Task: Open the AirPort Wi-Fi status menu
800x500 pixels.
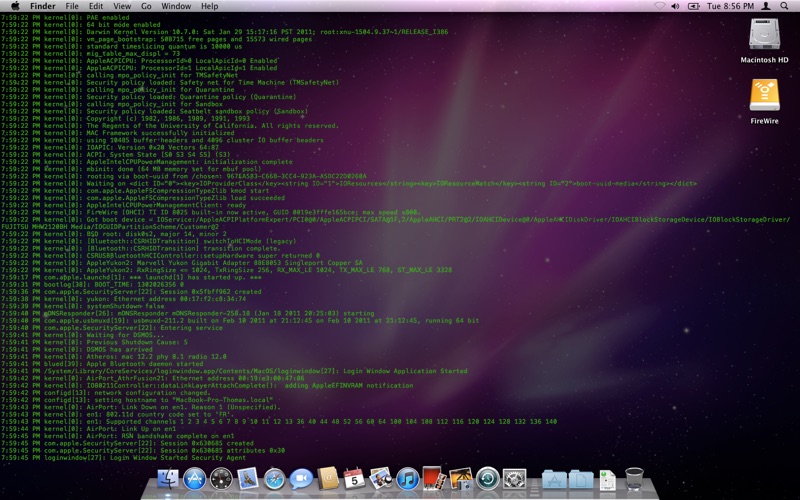Action: tap(659, 6)
